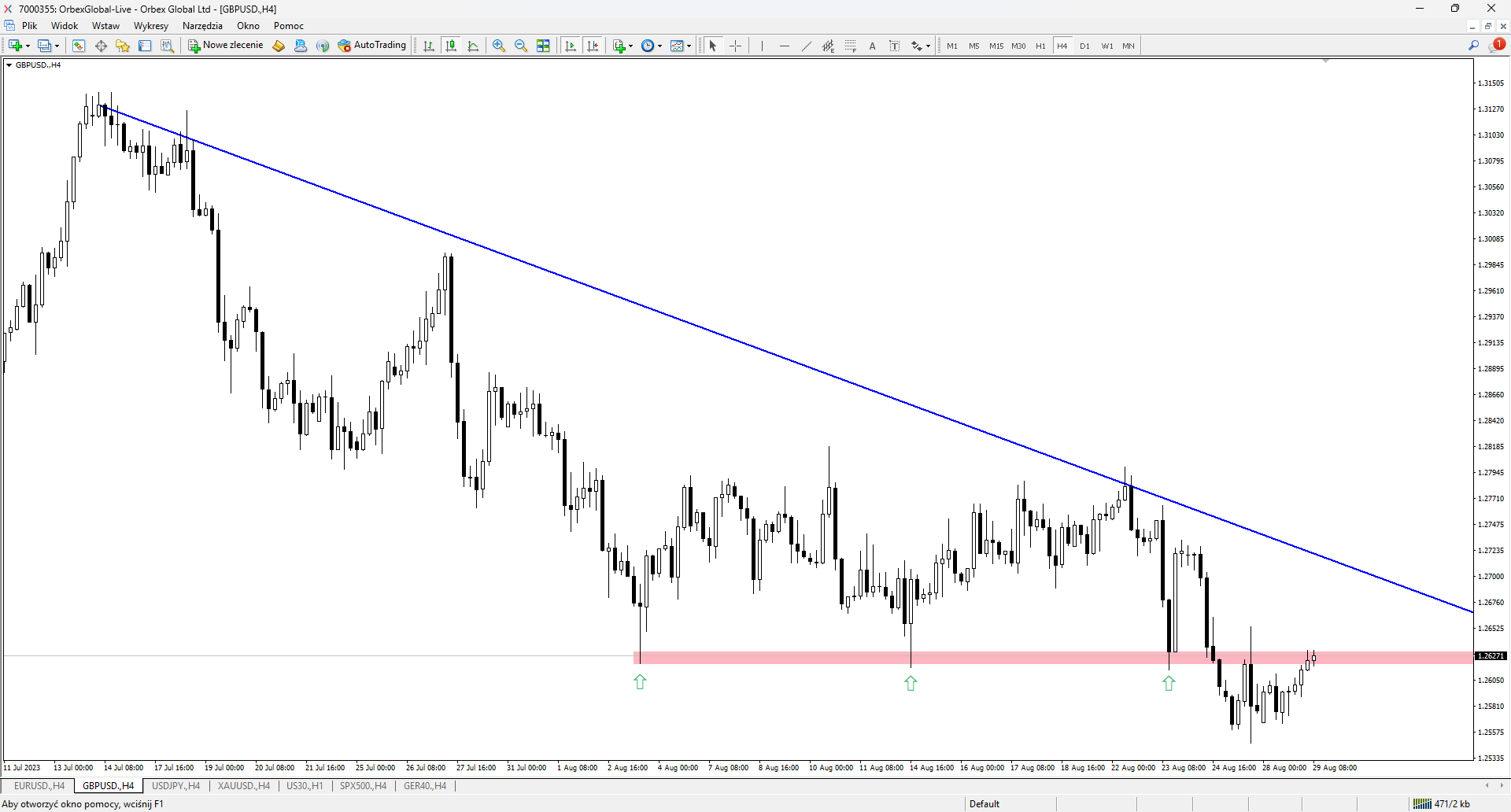Select the Trendline drawing tool

click(x=806, y=46)
